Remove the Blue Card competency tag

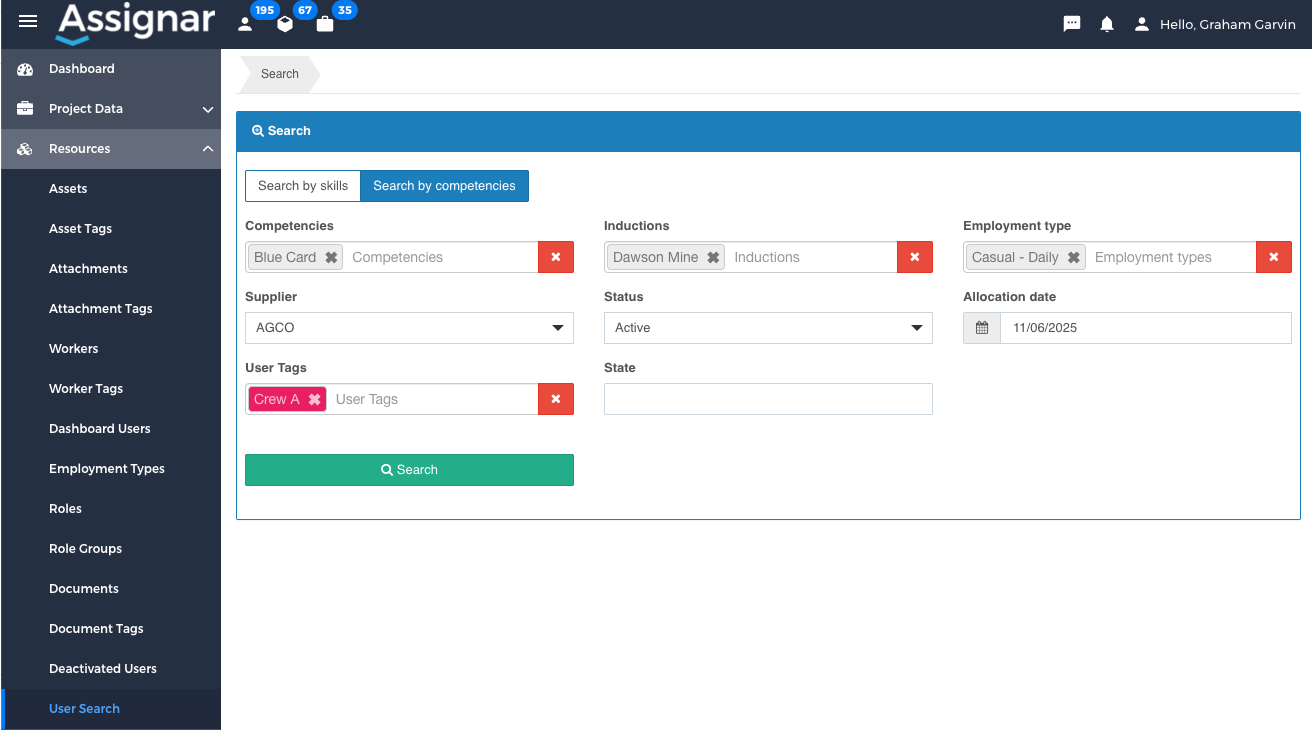331,257
